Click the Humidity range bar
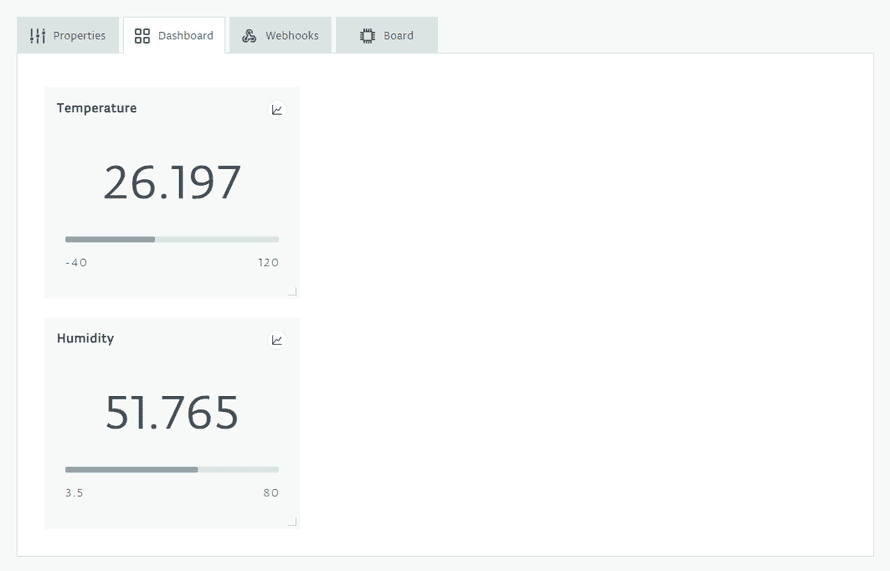 point(172,470)
